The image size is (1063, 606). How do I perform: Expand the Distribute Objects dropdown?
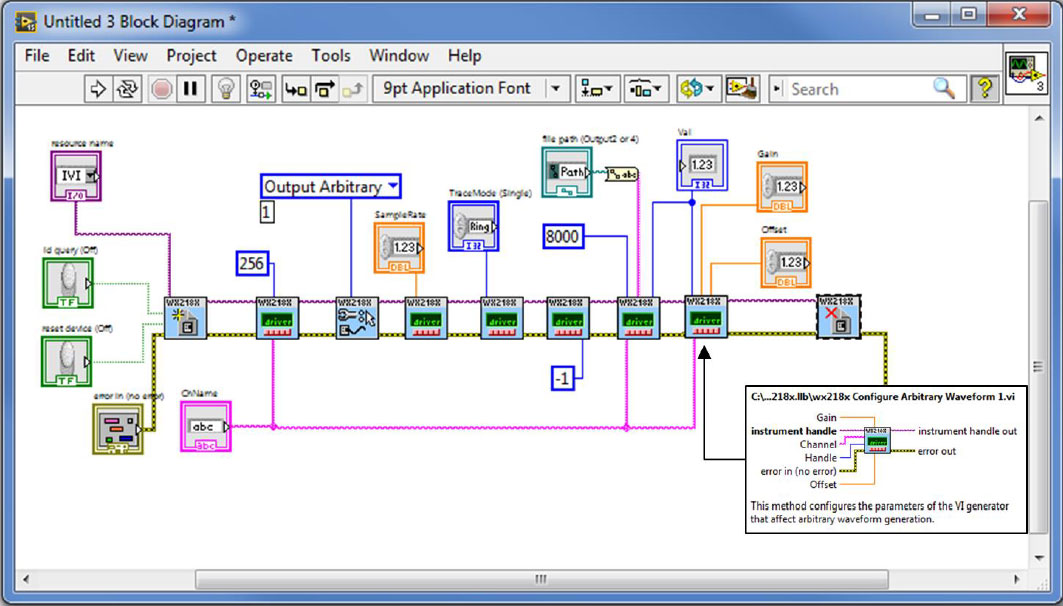pyautogui.click(x=646, y=89)
